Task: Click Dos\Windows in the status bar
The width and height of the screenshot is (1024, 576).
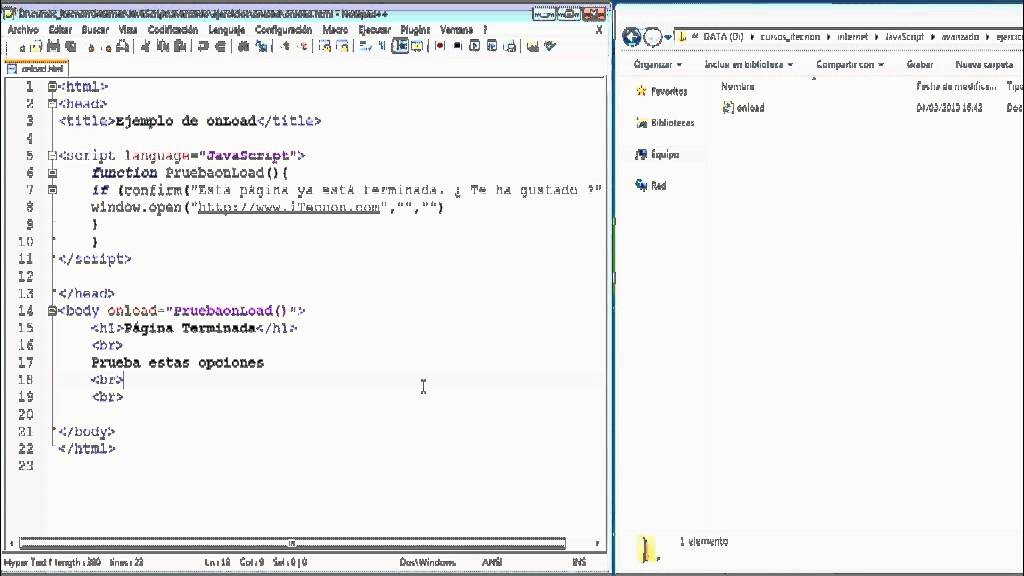Action: 428,562
